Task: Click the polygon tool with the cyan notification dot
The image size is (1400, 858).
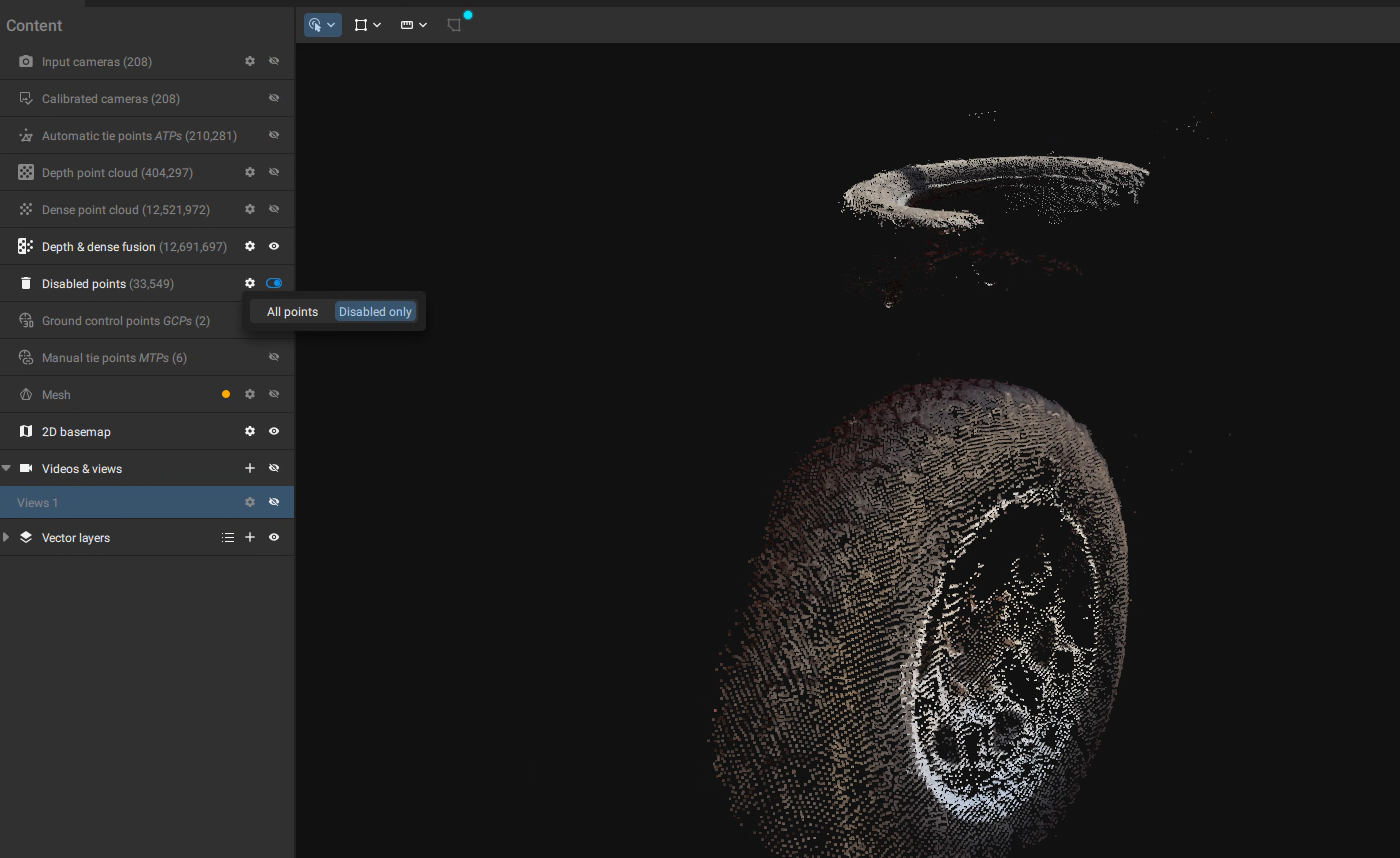Action: coord(455,24)
